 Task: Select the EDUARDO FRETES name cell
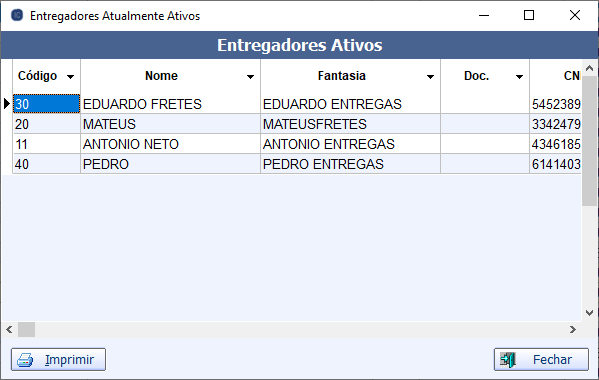[x=170, y=104]
